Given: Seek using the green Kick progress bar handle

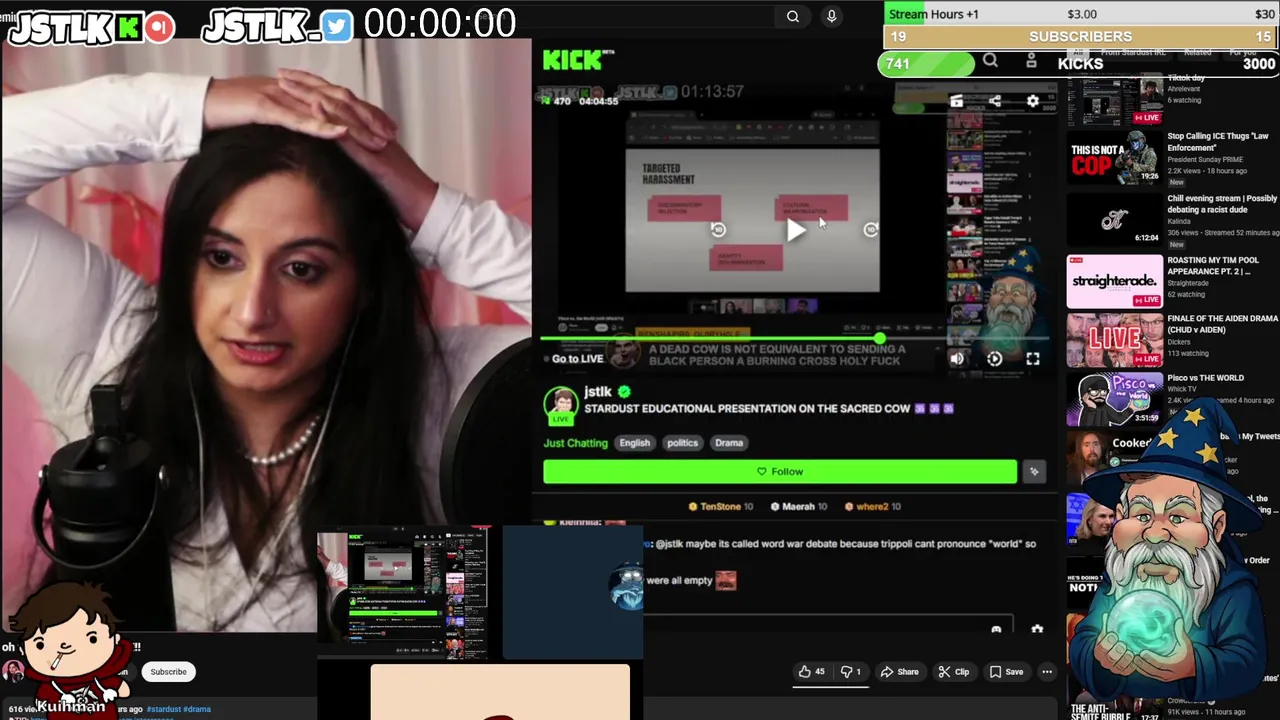Looking at the screenshot, I should [x=879, y=339].
